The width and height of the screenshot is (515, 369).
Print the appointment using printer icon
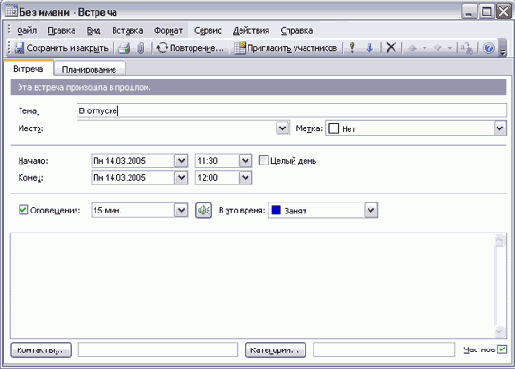point(124,48)
